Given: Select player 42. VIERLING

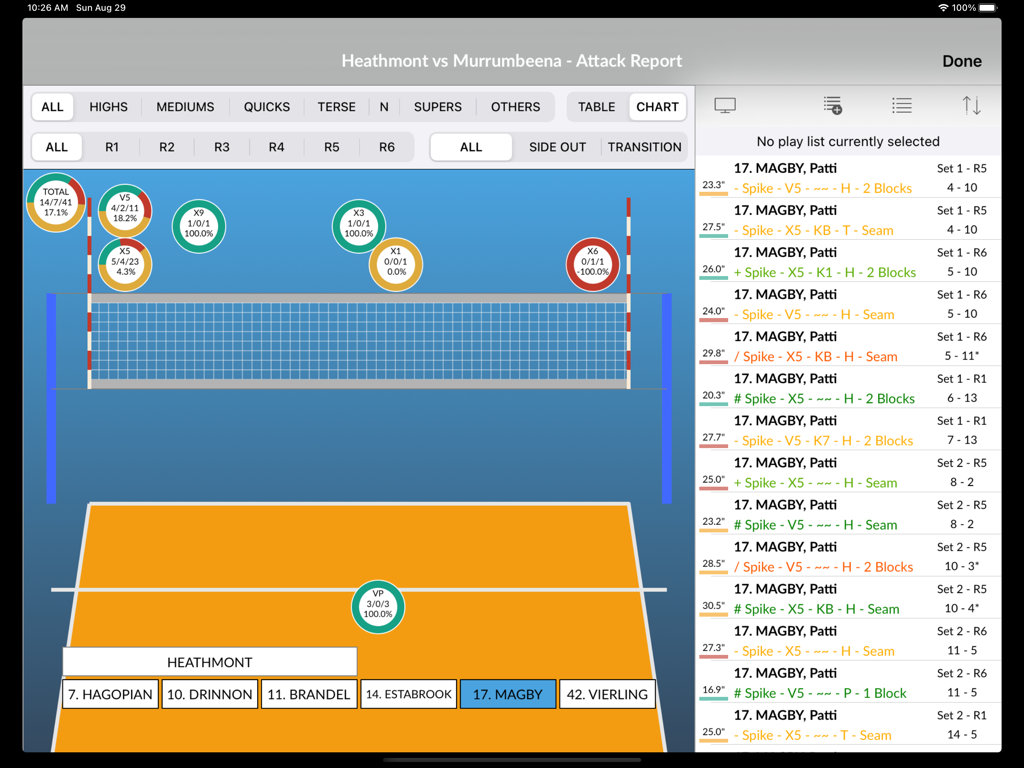Looking at the screenshot, I should tap(607, 693).
